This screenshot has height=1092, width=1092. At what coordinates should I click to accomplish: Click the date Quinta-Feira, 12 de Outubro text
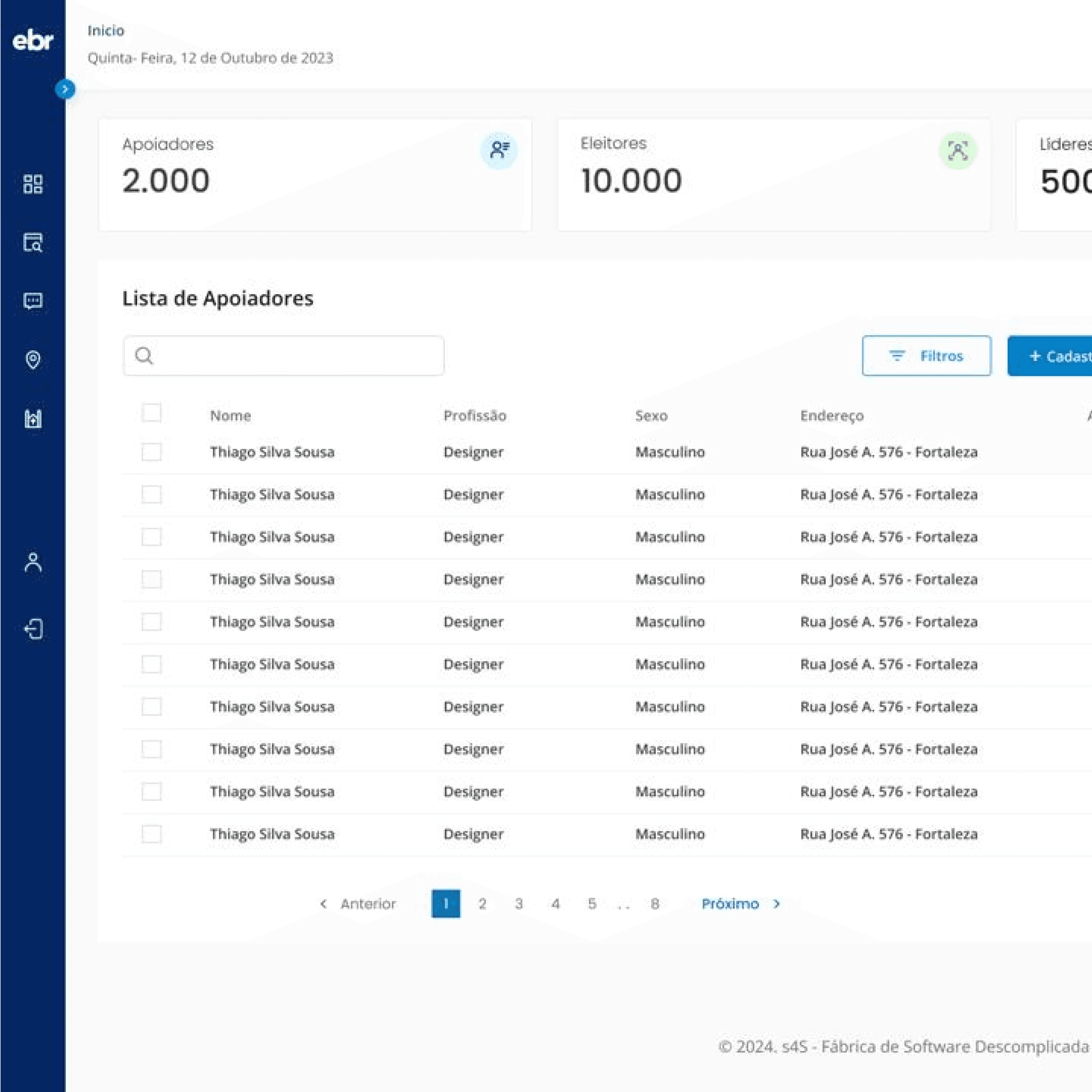point(210,58)
